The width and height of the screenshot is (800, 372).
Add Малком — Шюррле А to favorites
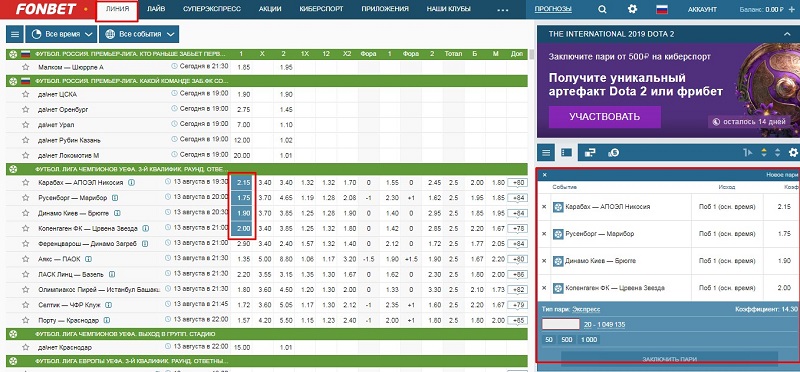pyautogui.click(x=25, y=67)
